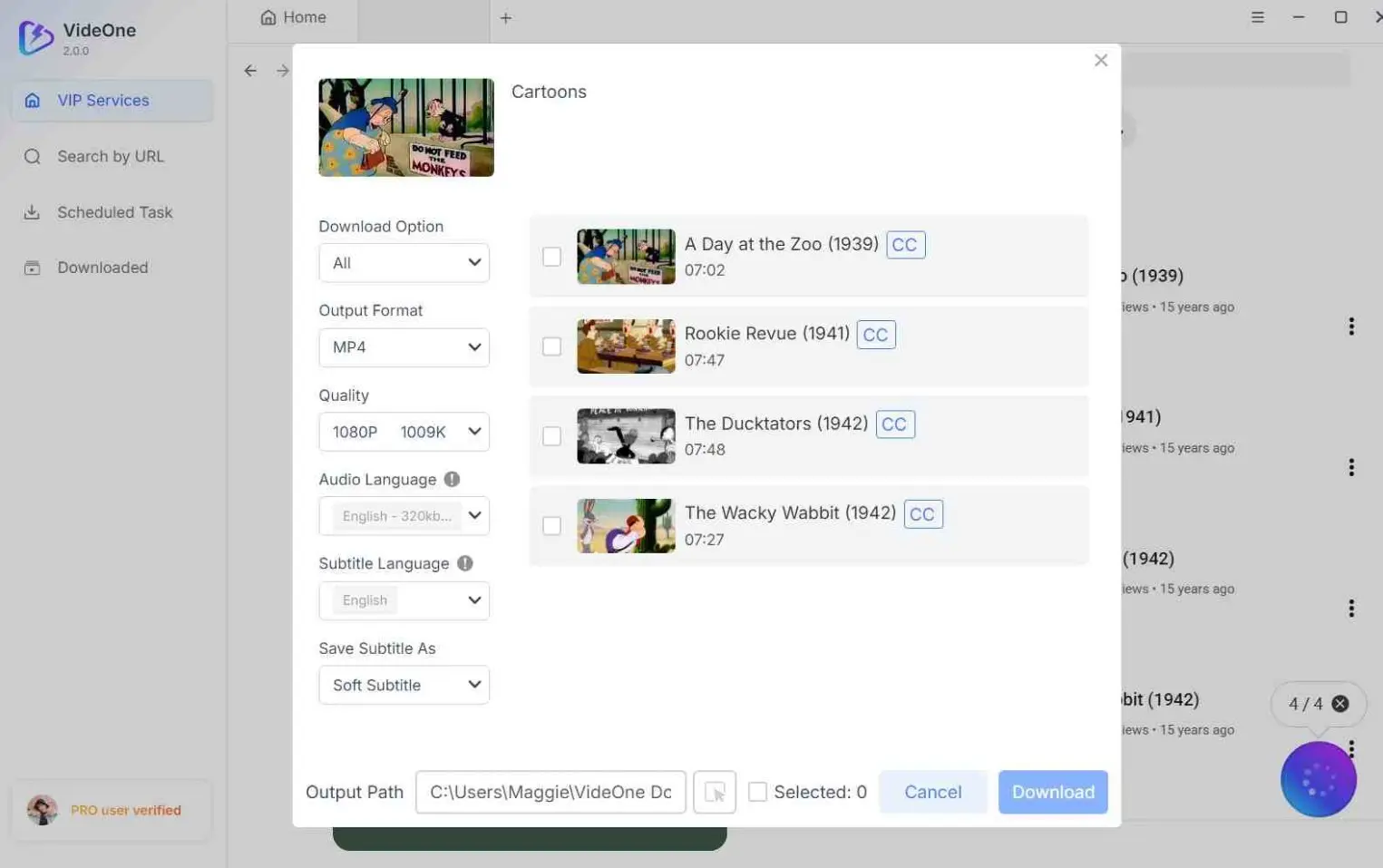Check Rookie Revue (1941) checkbox
The height and width of the screenshot is (868, 1383).
tap(551, 346)
